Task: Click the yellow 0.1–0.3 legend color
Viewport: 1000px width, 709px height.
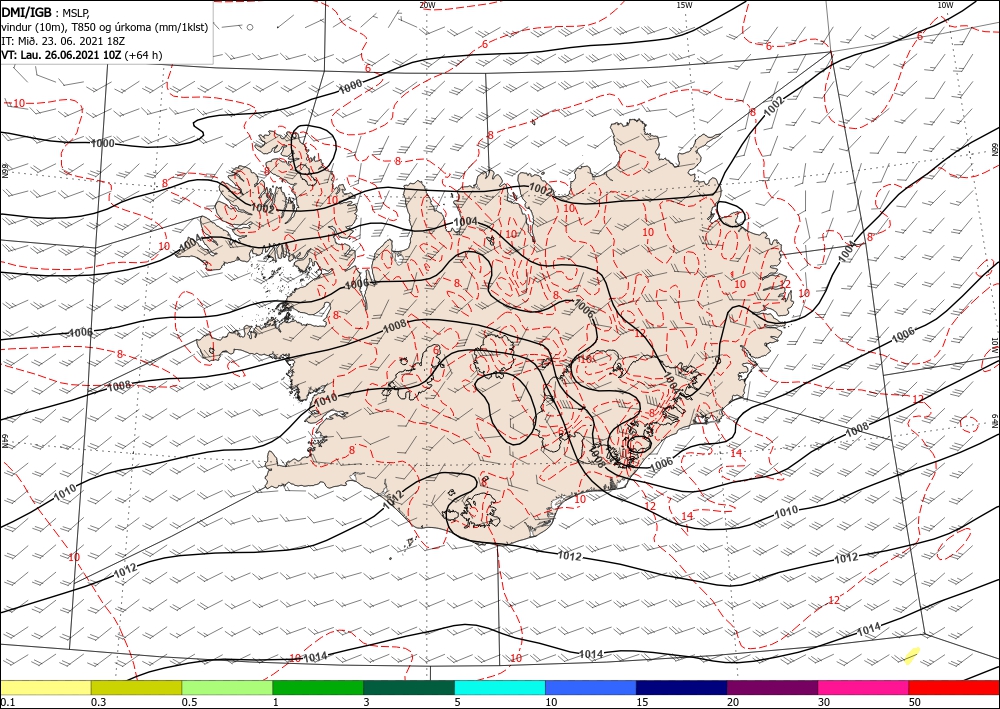Action: pos(46,687)
